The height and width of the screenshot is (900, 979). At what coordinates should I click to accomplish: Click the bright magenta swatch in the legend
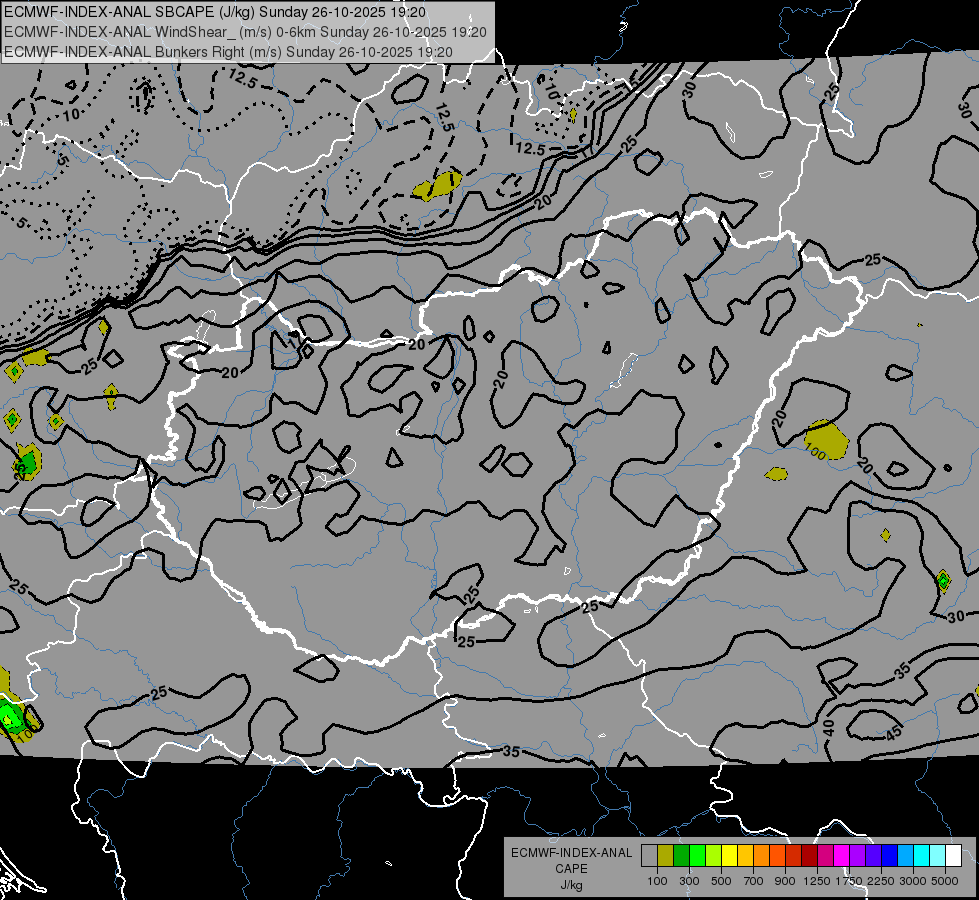click(x=842, y=856)
